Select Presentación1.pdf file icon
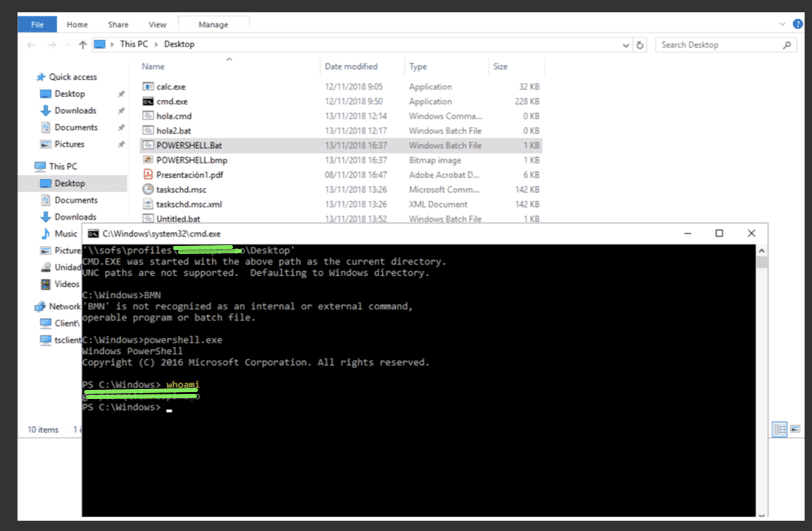This screenshot has height=531, width=812. [x=148, y=175]
